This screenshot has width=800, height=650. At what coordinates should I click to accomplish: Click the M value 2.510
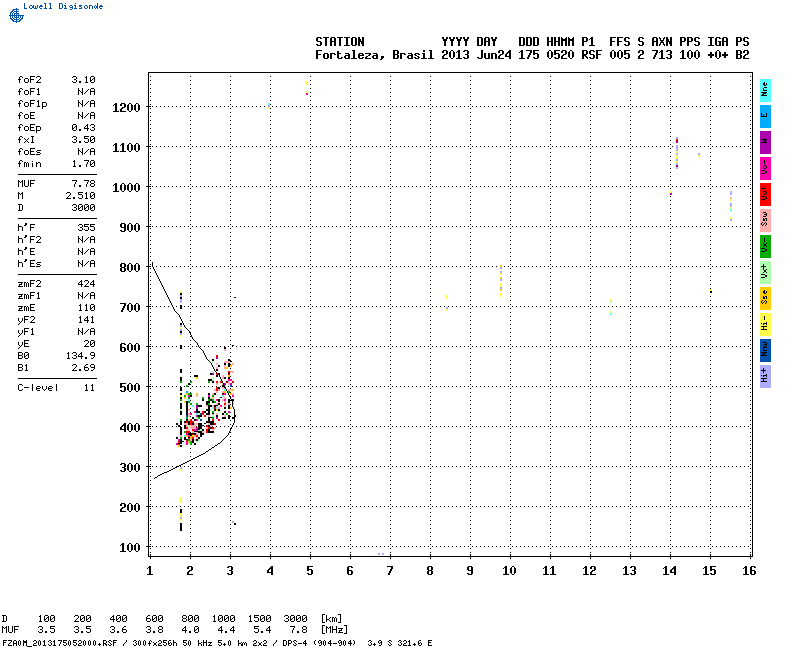pos(80,196)
